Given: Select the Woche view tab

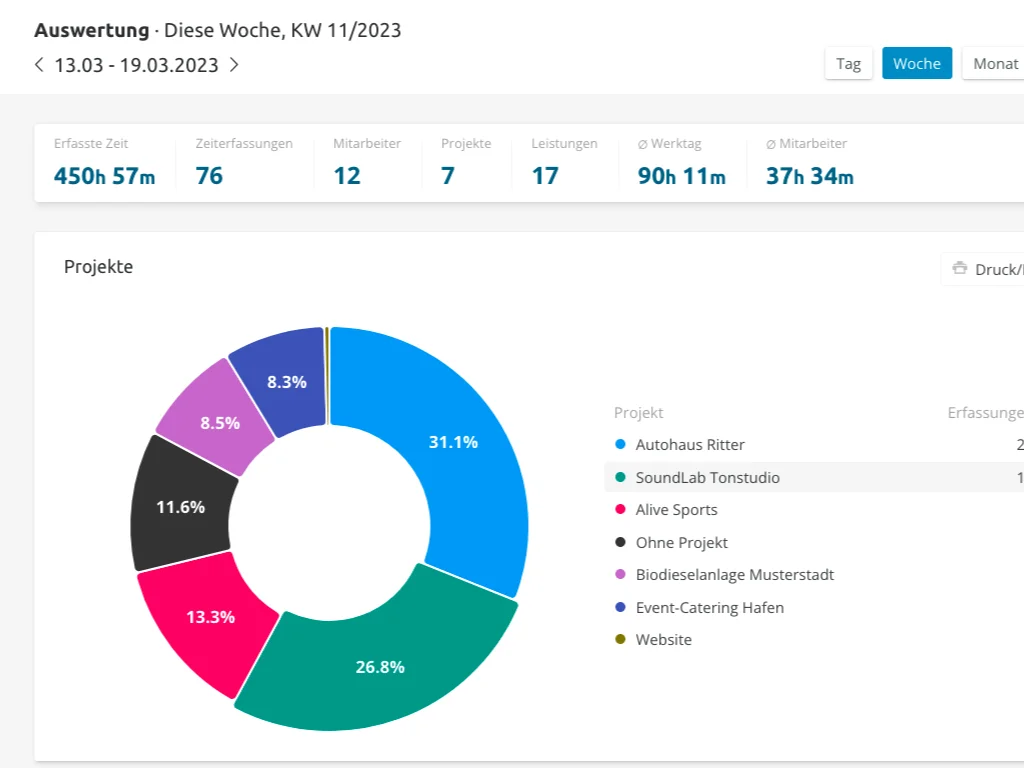Looking at the screenshot, I should (917, 63).
